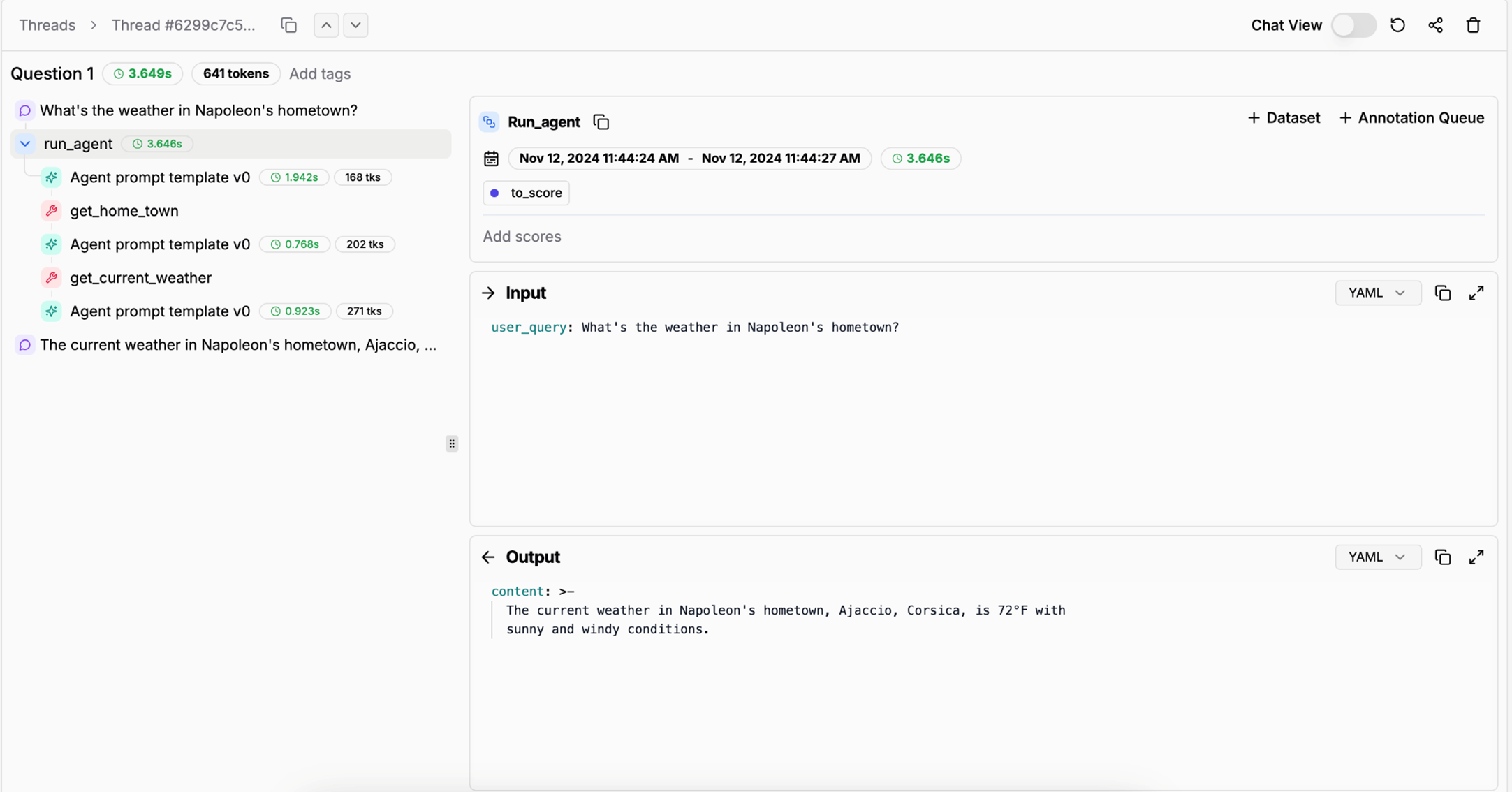
Task: Click the panel divider drag handle
Action: click(452, 443)
